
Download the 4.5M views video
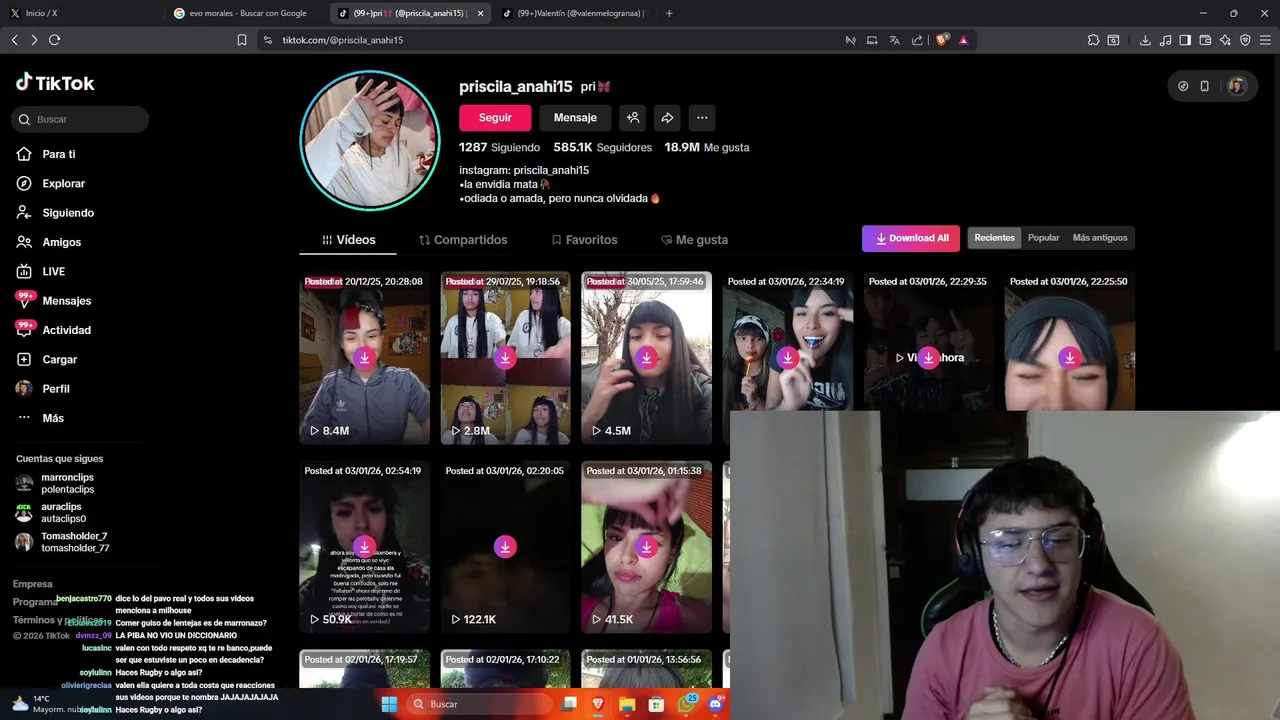tap(646, 357)
